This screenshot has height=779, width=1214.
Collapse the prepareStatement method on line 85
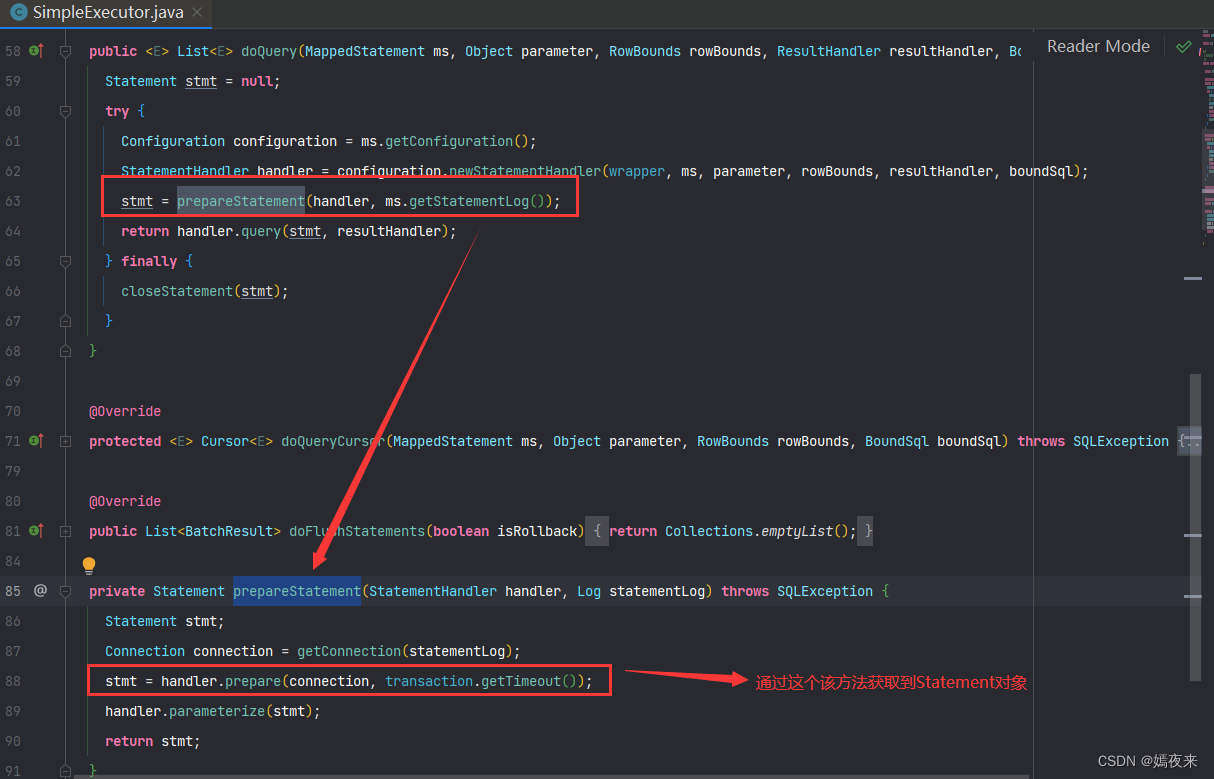pos(65,591)
